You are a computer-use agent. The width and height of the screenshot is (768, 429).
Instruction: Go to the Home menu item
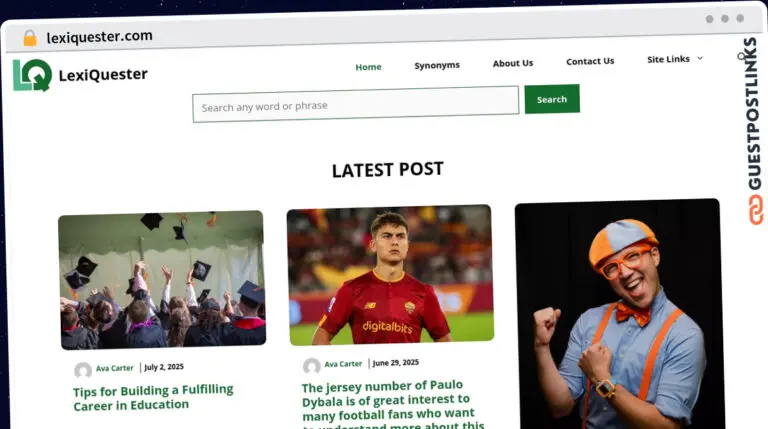click(368, 67)
